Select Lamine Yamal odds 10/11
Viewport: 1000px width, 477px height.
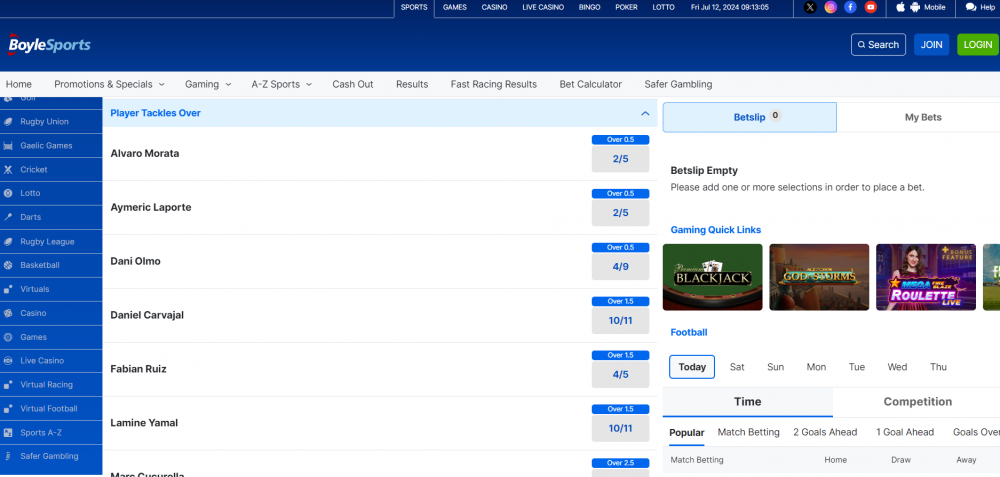621,429
